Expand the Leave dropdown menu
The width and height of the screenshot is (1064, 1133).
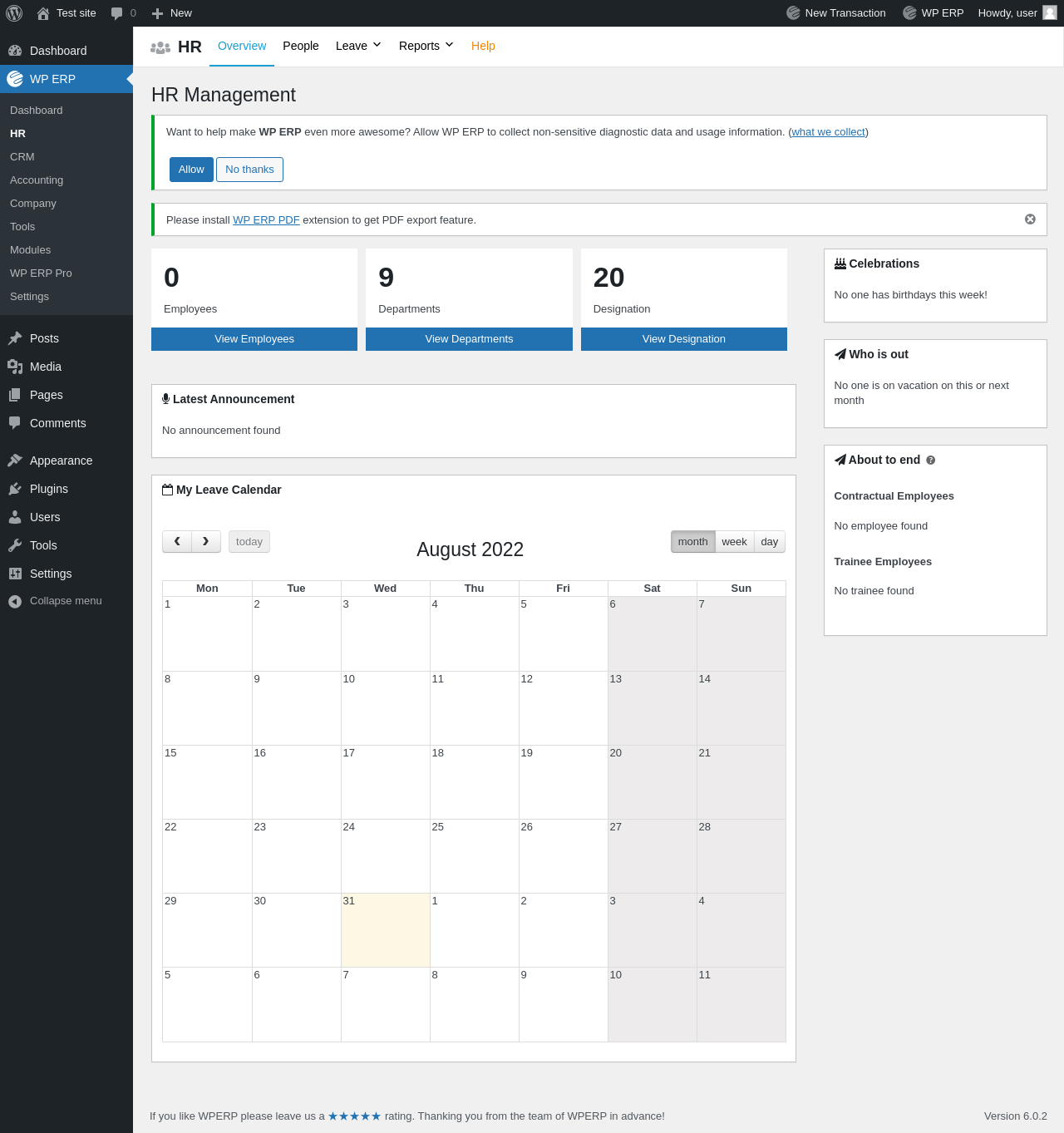358,46
